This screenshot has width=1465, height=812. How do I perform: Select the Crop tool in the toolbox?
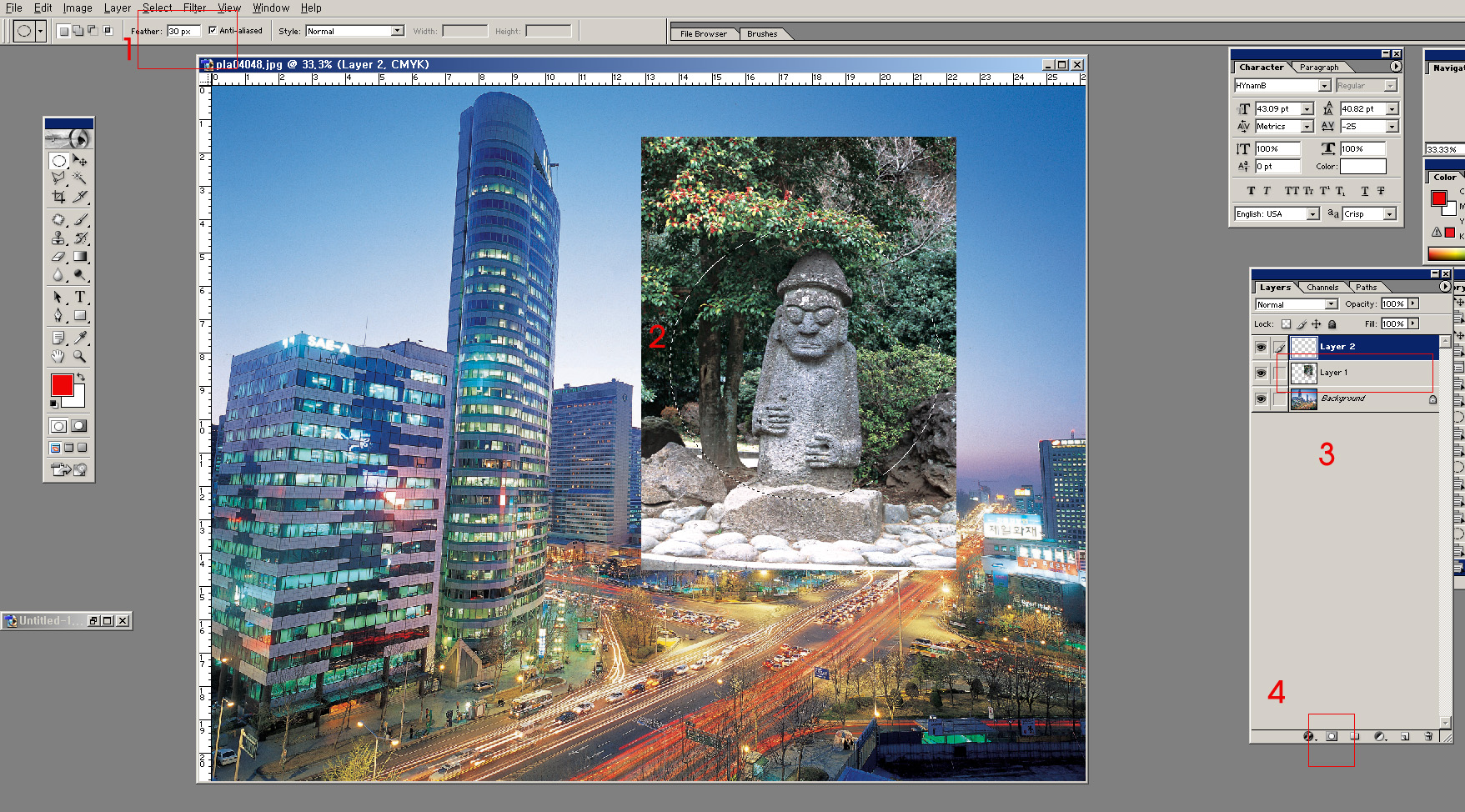point(58,197)
